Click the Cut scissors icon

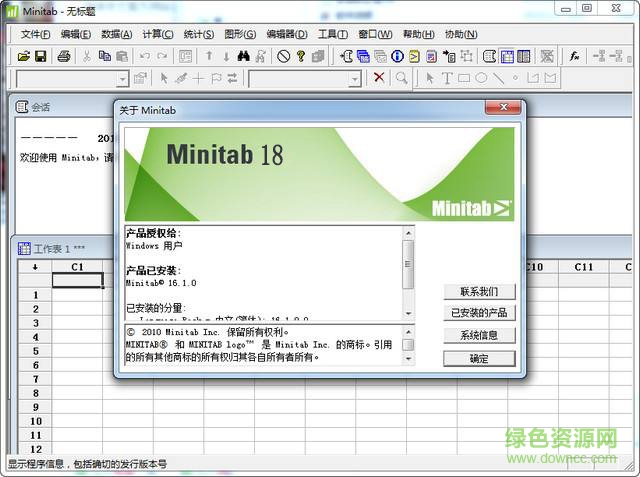point(87,56)
